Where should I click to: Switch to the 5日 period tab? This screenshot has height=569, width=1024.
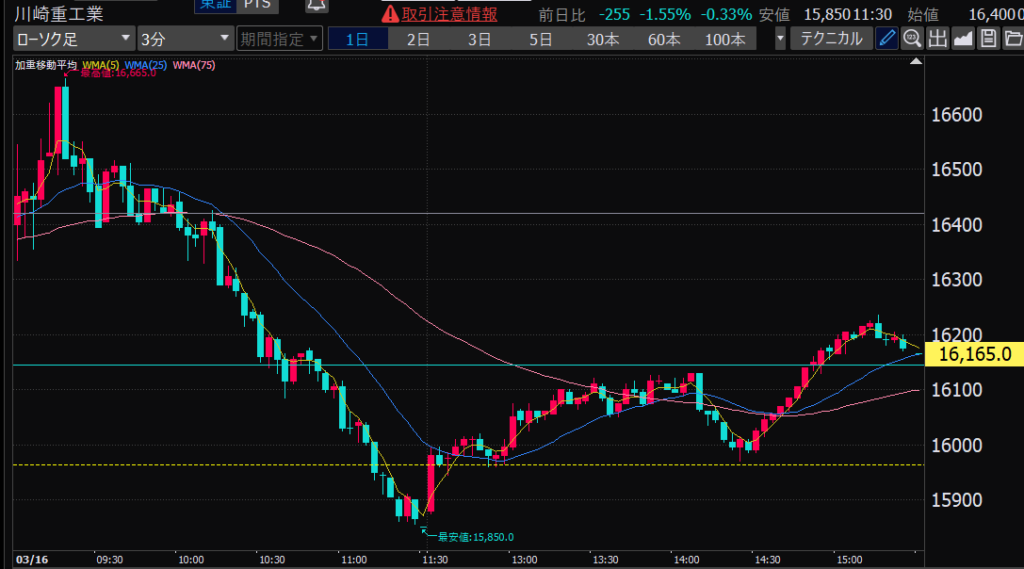click(541, 40)
